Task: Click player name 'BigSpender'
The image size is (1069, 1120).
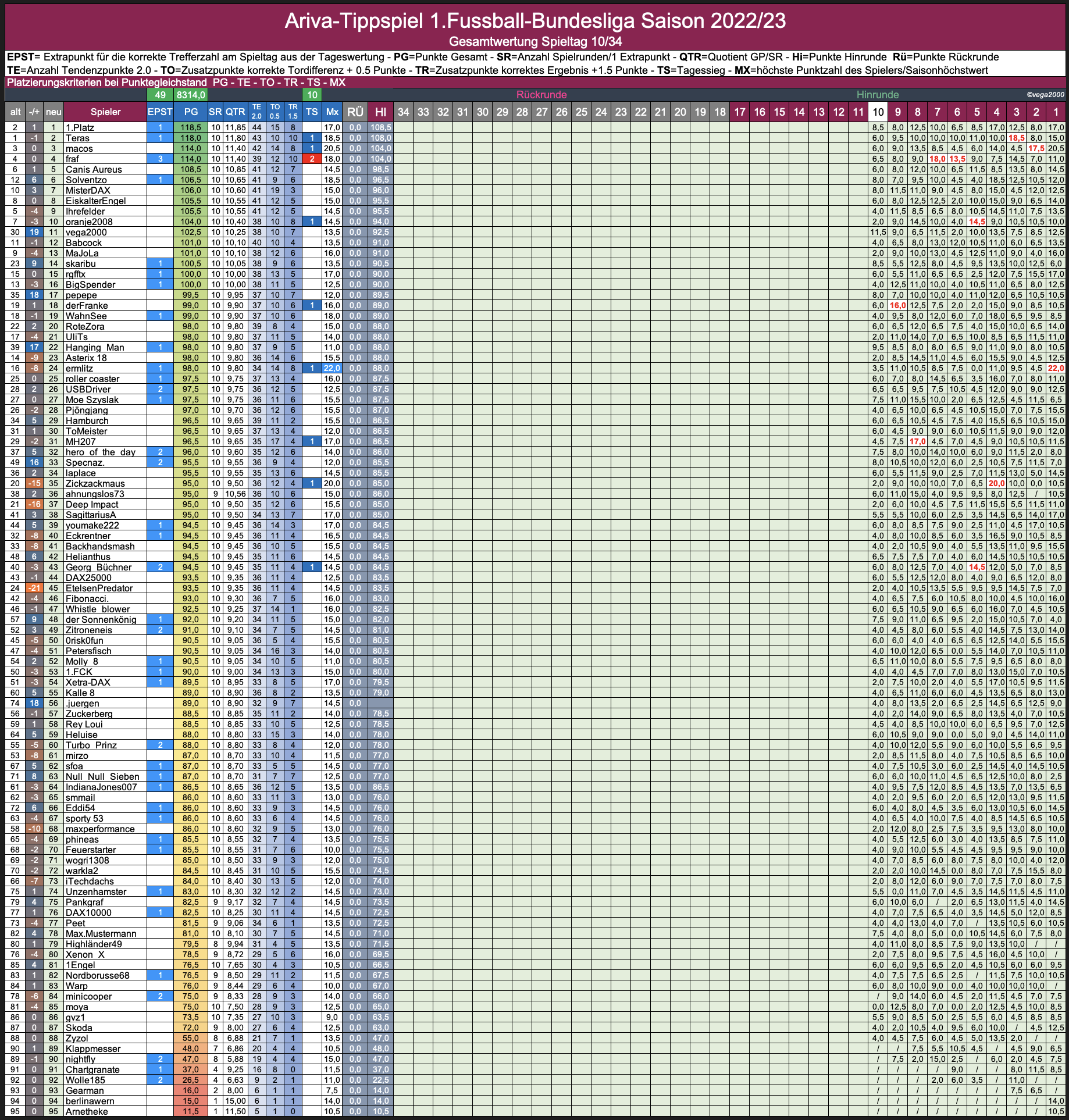Action: coord(90,284)
